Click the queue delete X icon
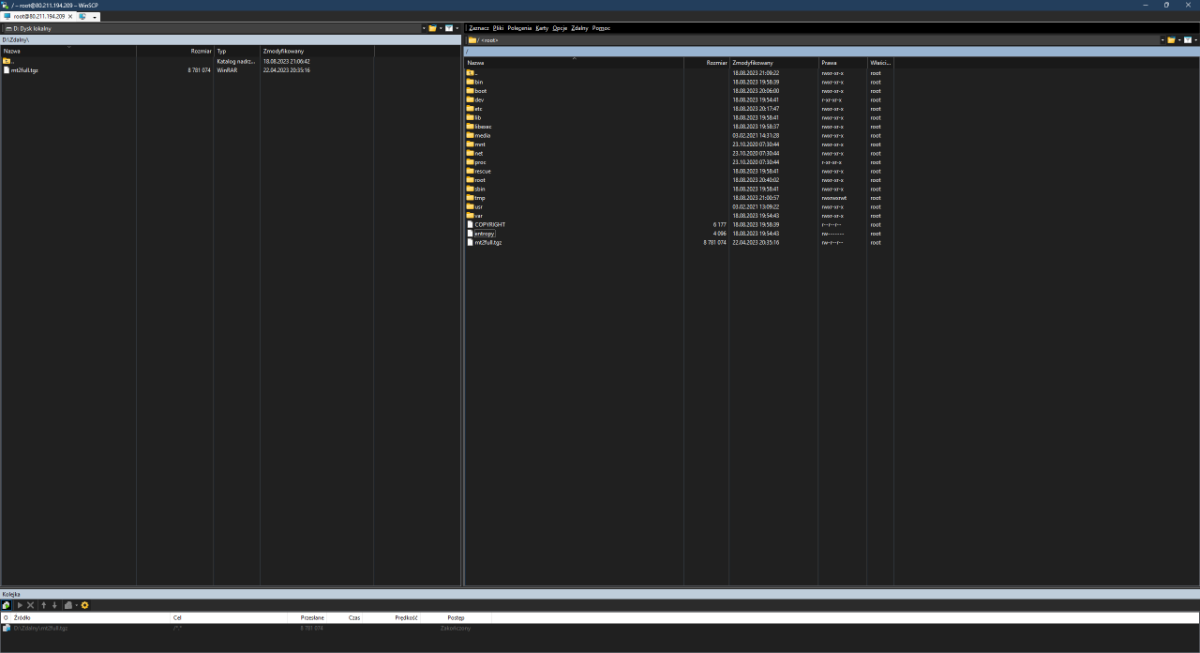The width and height of the screenshot is (1200, 653). (x=31, y=605)
